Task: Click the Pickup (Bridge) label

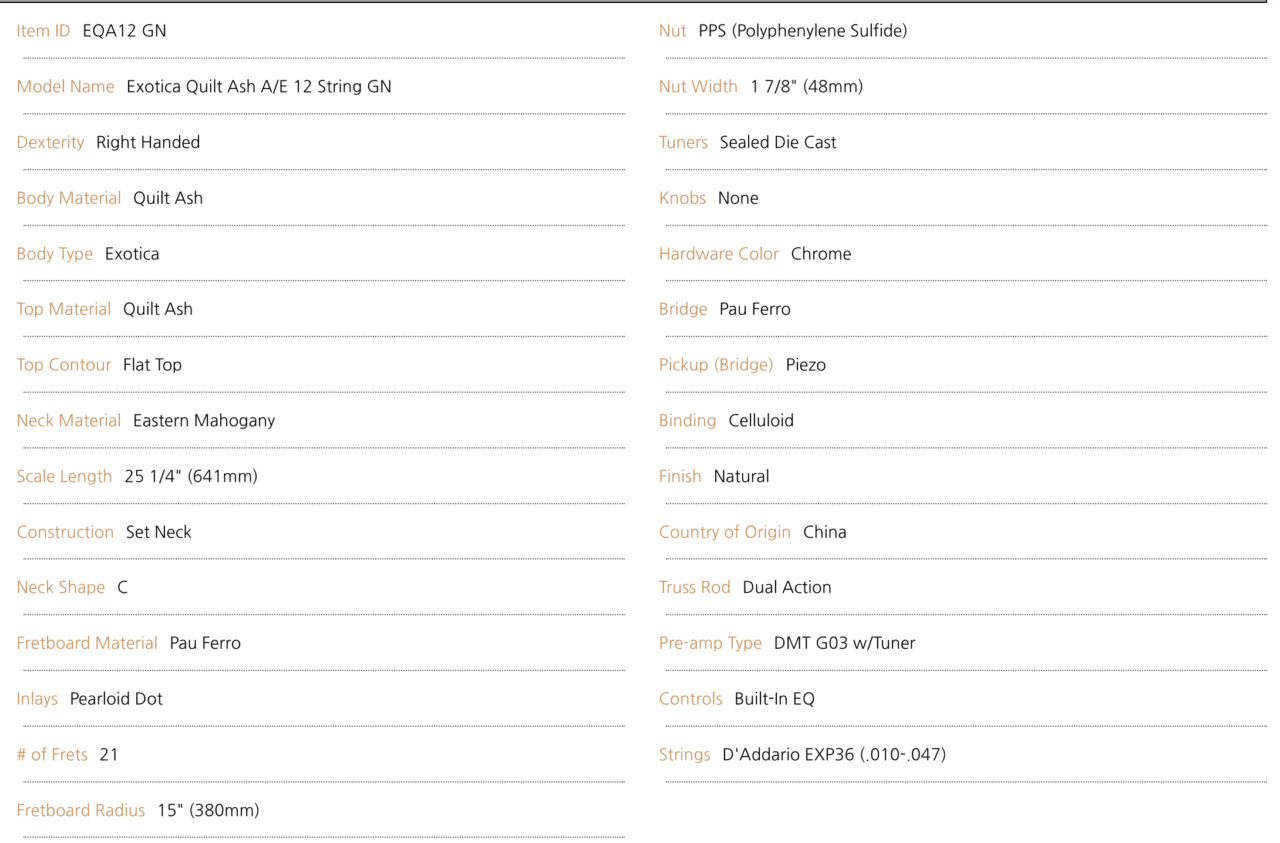Action: 716,365
